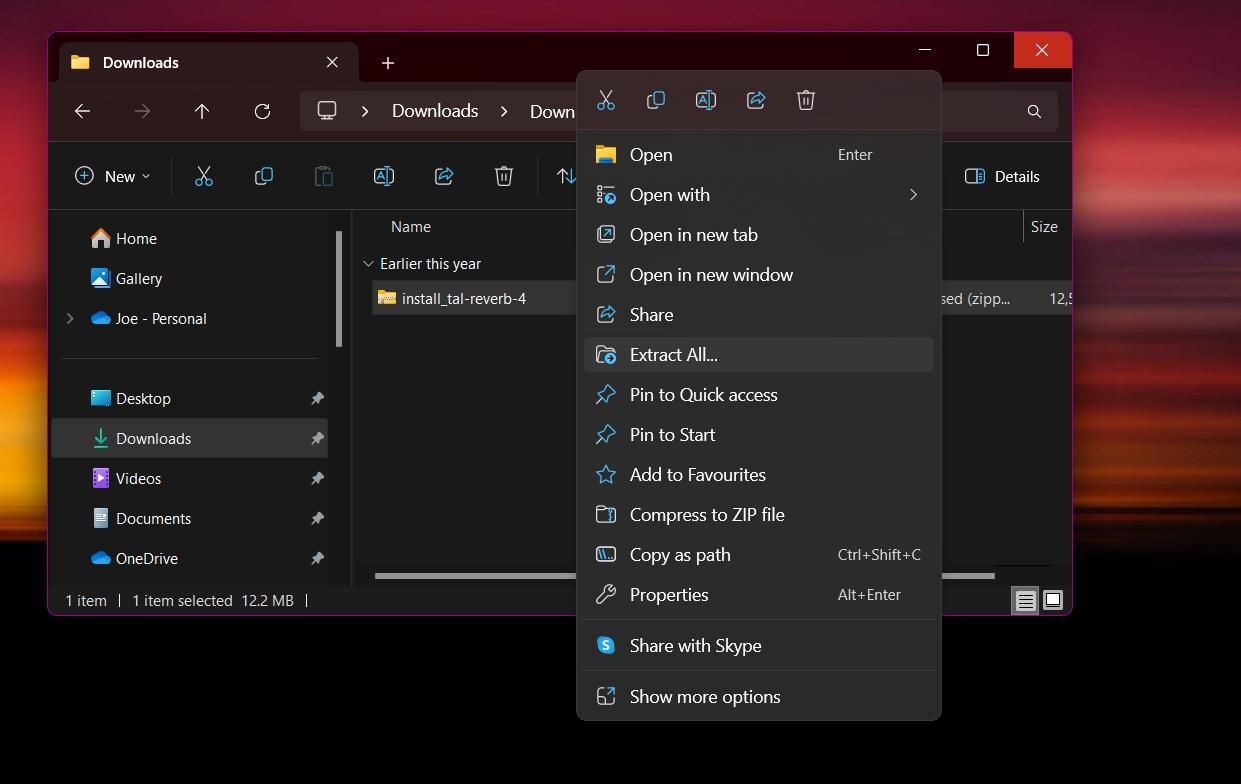Click the Share icon on the toolbar
1241x784 pixels.
point(444,176)
